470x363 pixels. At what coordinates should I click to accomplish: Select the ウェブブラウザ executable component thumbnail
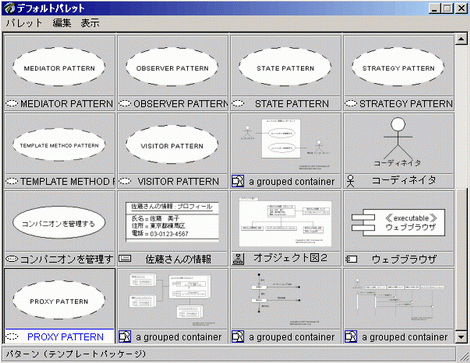click(x=398, y=222)
